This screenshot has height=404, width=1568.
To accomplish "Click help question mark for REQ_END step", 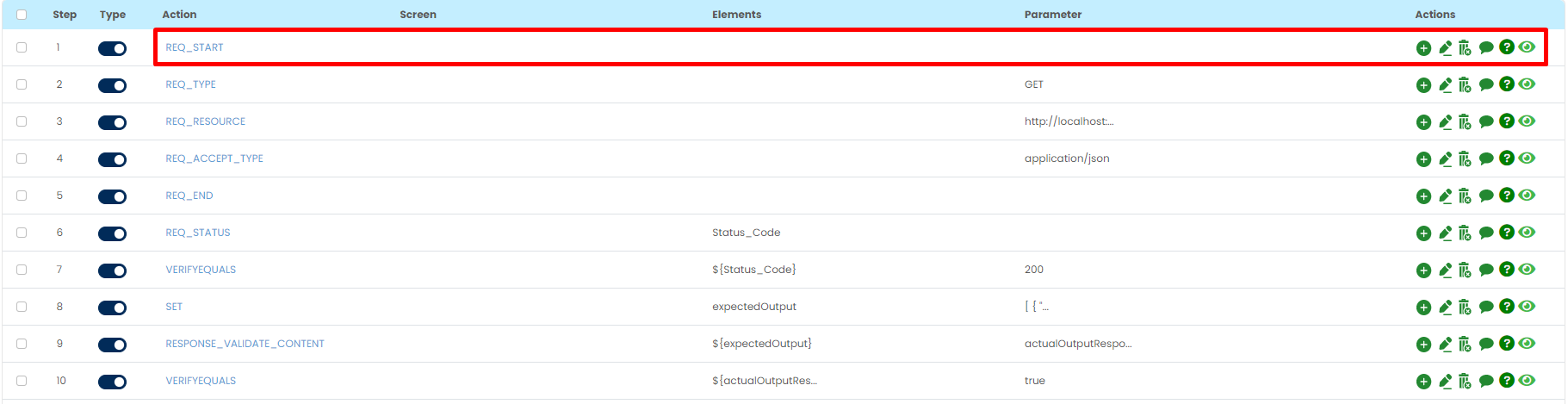I will [x=1506, y=196].
